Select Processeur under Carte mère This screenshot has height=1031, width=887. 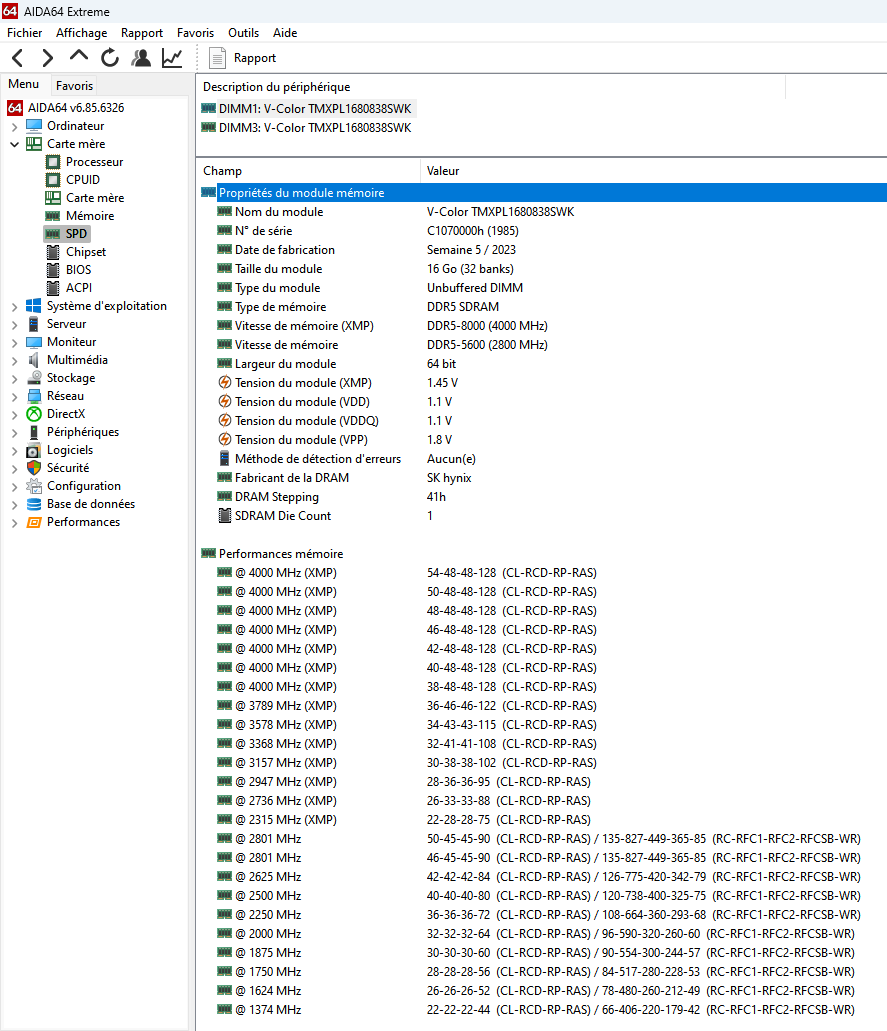pyautogui.click(x=94, y=162)
